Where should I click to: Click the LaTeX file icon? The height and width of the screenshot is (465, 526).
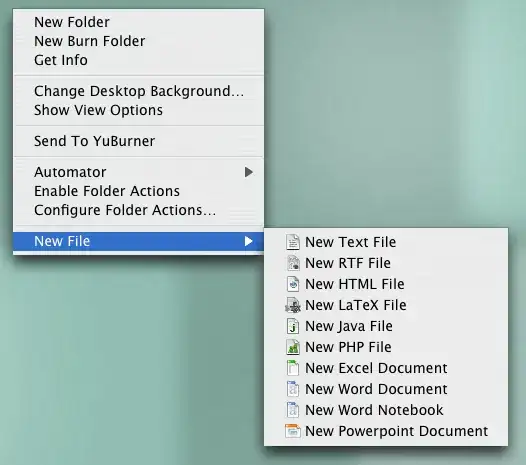(293, 305)
